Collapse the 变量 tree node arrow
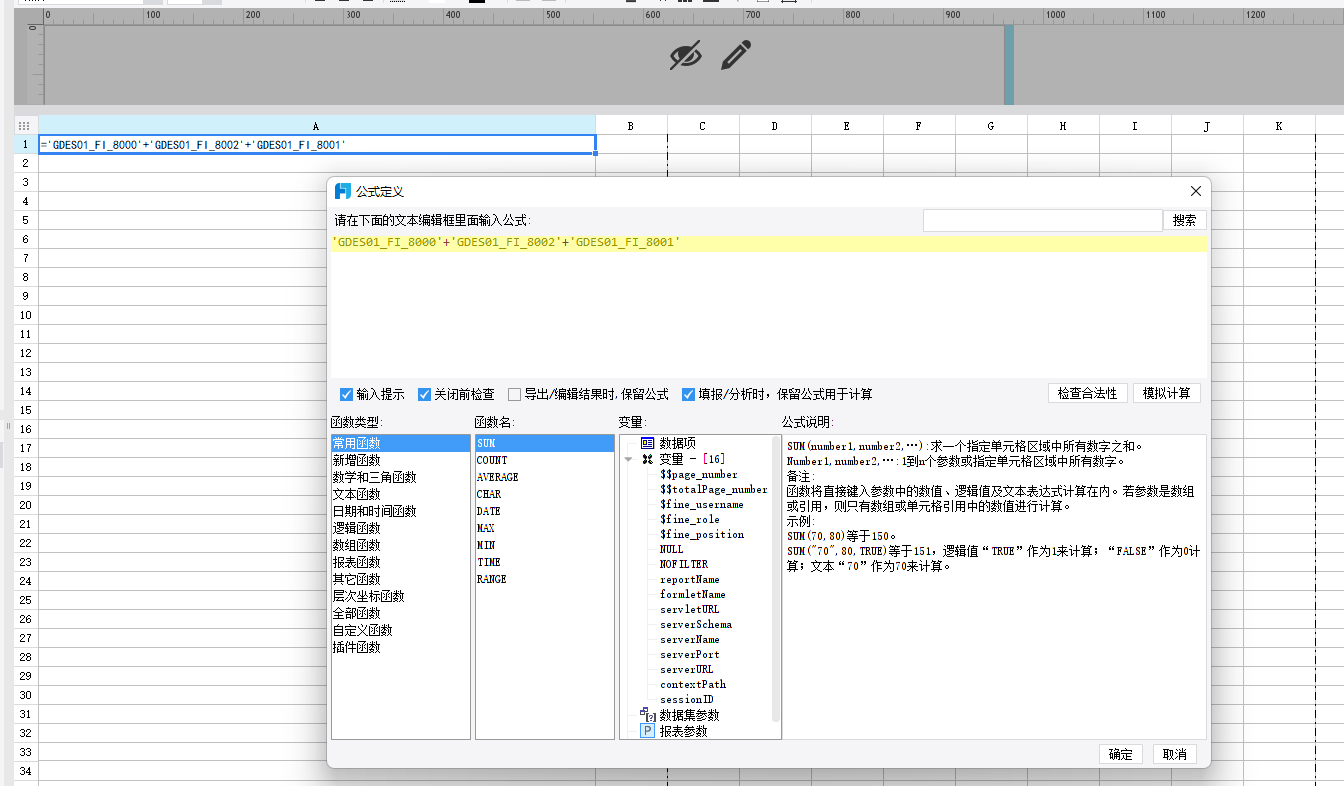Screen dimensions: 1344x786 coord(629,460)
